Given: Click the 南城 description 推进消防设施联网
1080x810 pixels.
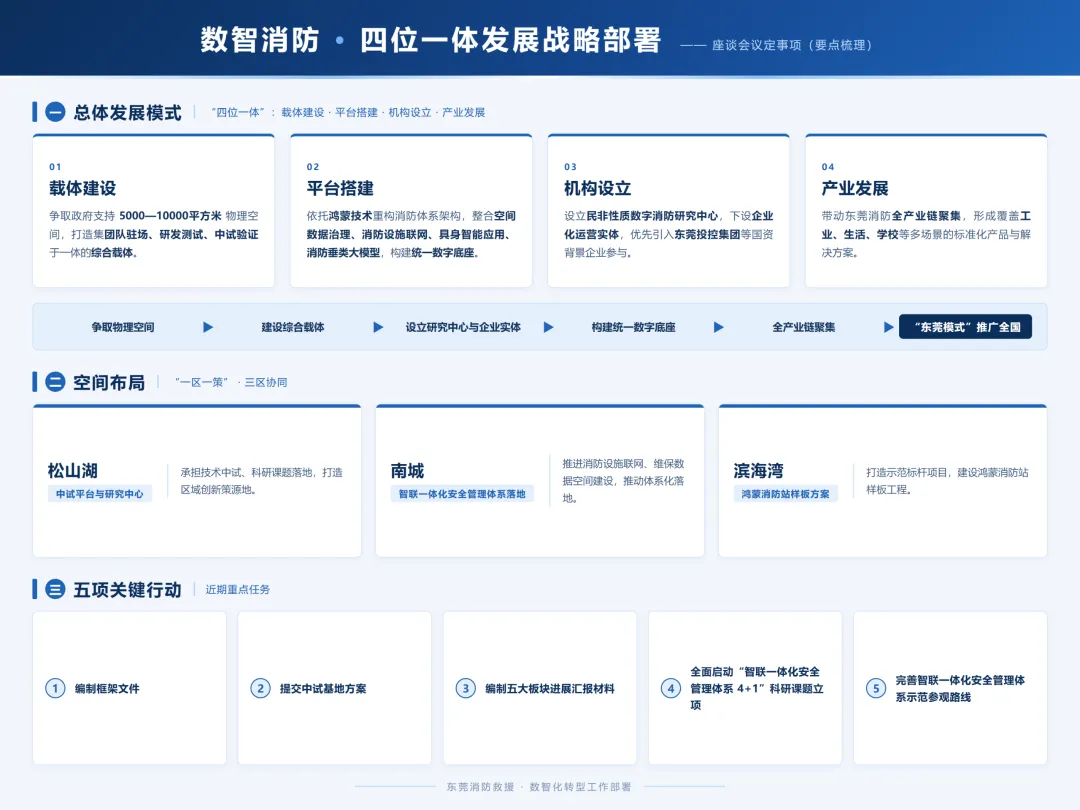Looking at the screenshot, I should (x=623, y=481).
